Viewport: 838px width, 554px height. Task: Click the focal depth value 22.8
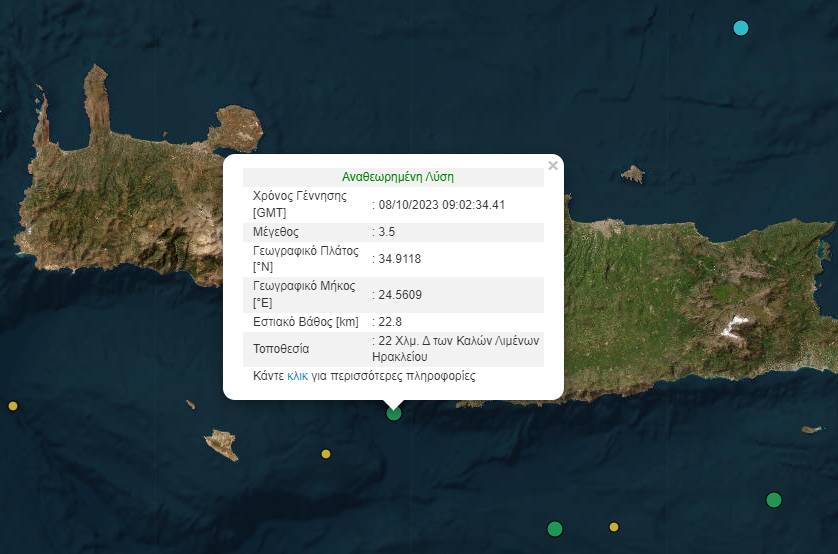tap(391, 322)
